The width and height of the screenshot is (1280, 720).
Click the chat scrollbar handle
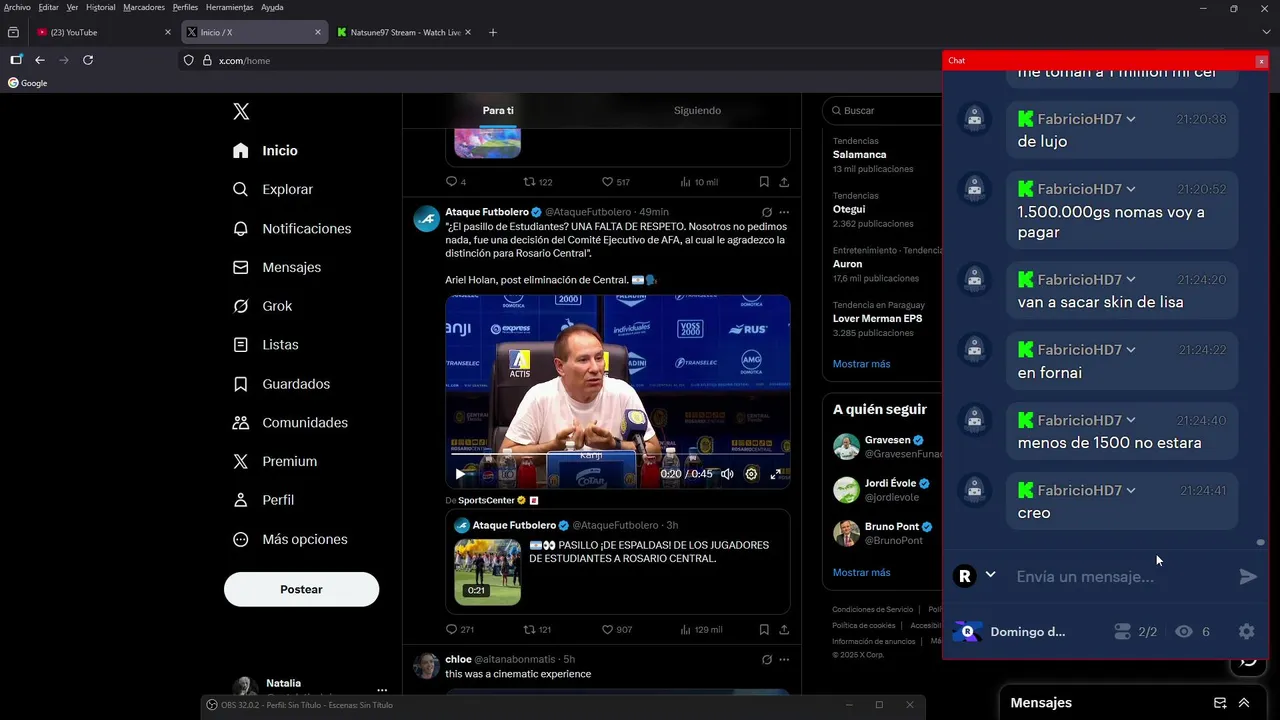coord(1261,542)
